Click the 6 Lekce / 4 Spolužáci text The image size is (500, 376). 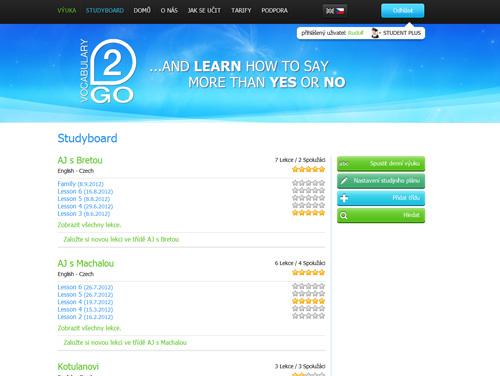point(300,263)
